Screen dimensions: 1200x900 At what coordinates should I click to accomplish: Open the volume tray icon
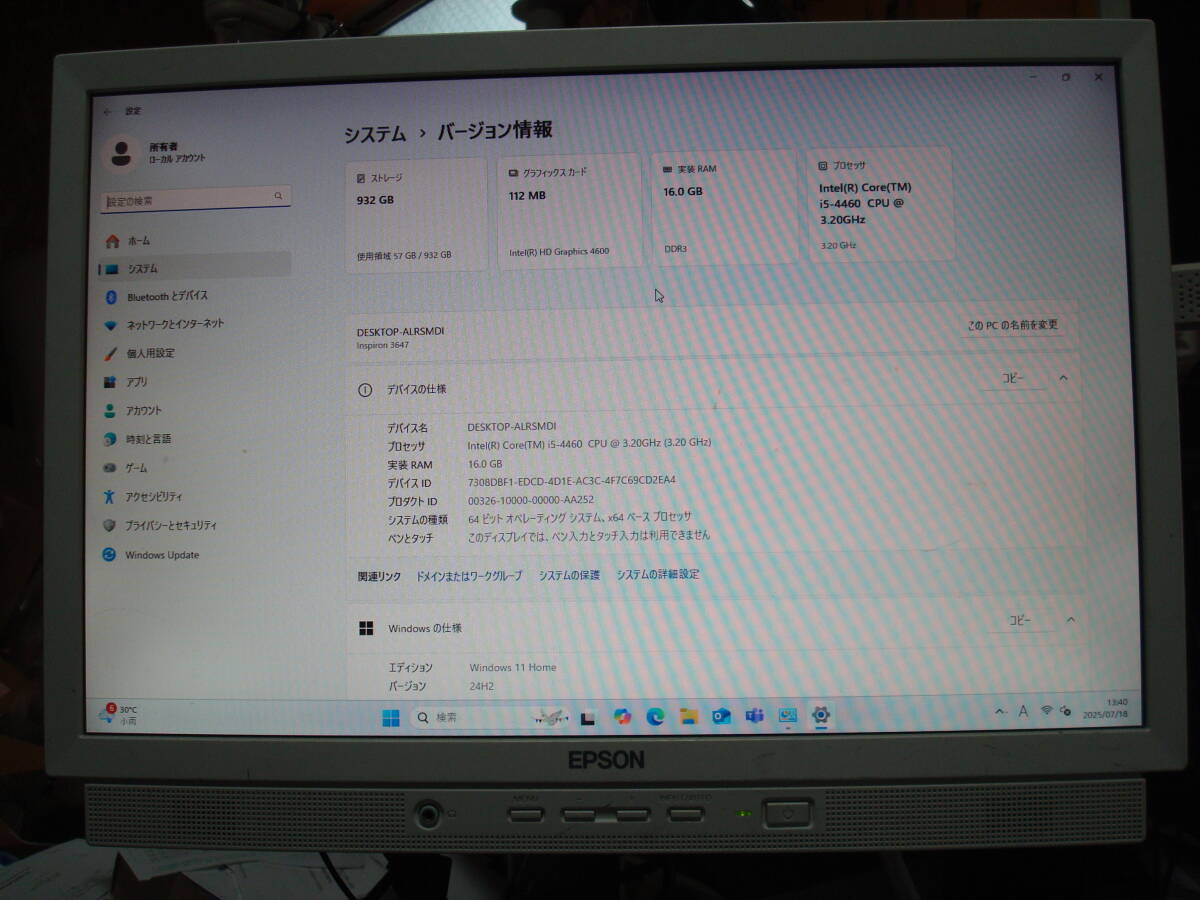[1065, 711]
